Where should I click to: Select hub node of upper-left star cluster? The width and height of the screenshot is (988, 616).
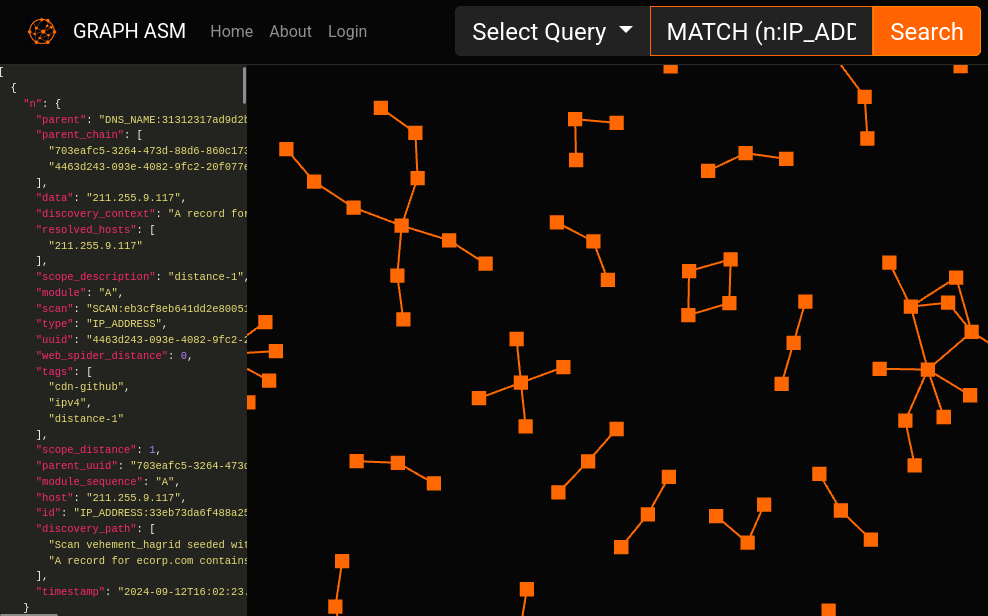[x=401, y=225]
